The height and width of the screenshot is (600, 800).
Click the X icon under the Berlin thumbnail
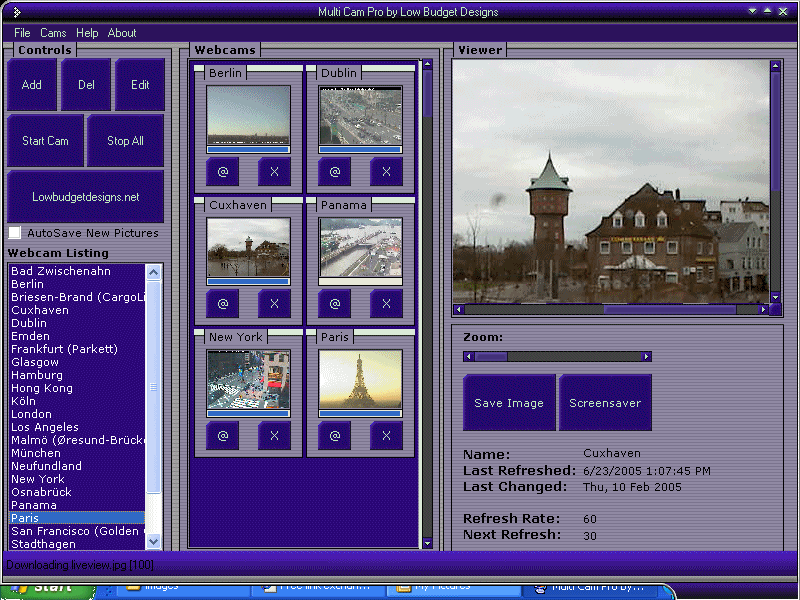[274, 172]
